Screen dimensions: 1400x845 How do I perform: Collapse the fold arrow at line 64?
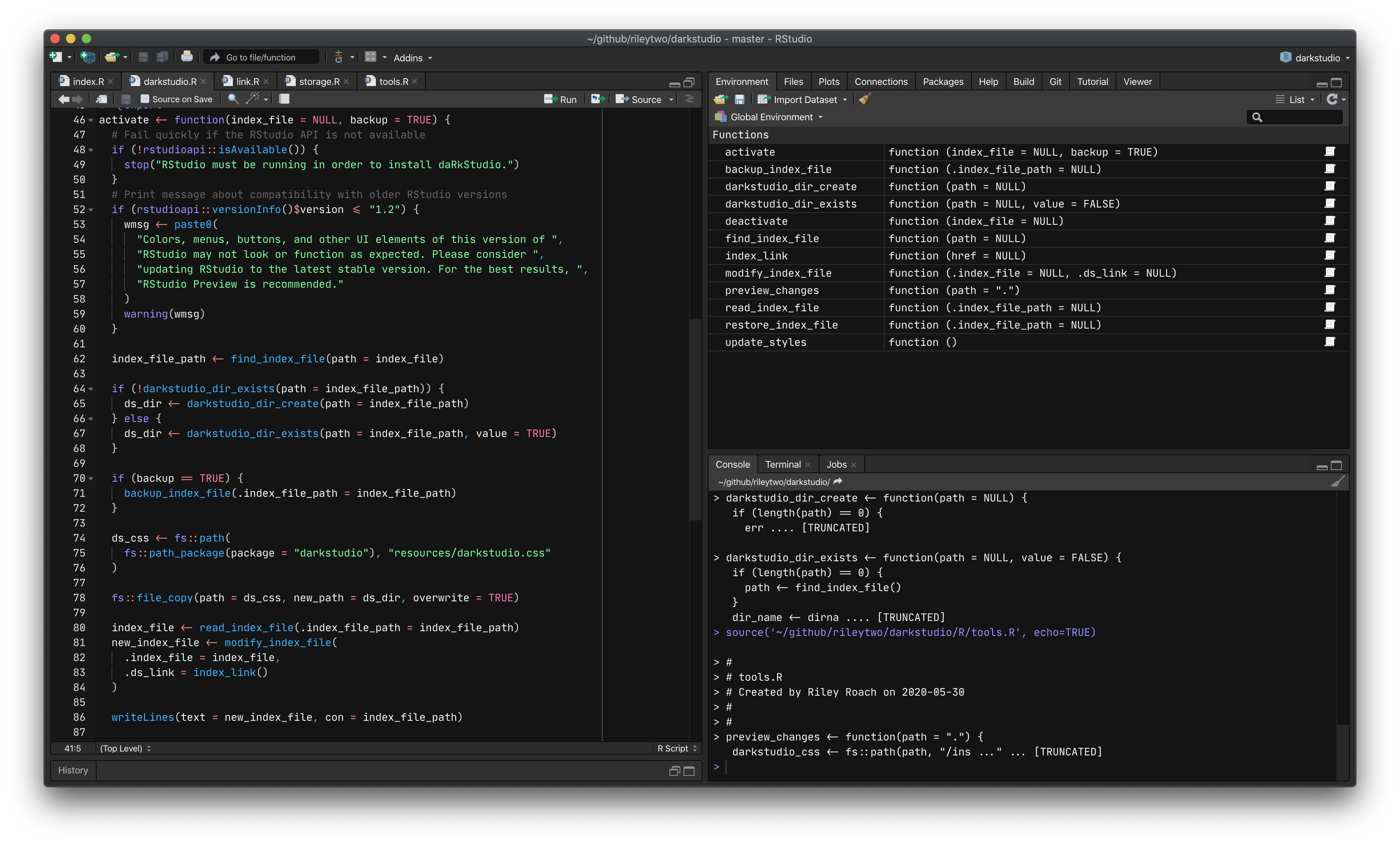91,389
